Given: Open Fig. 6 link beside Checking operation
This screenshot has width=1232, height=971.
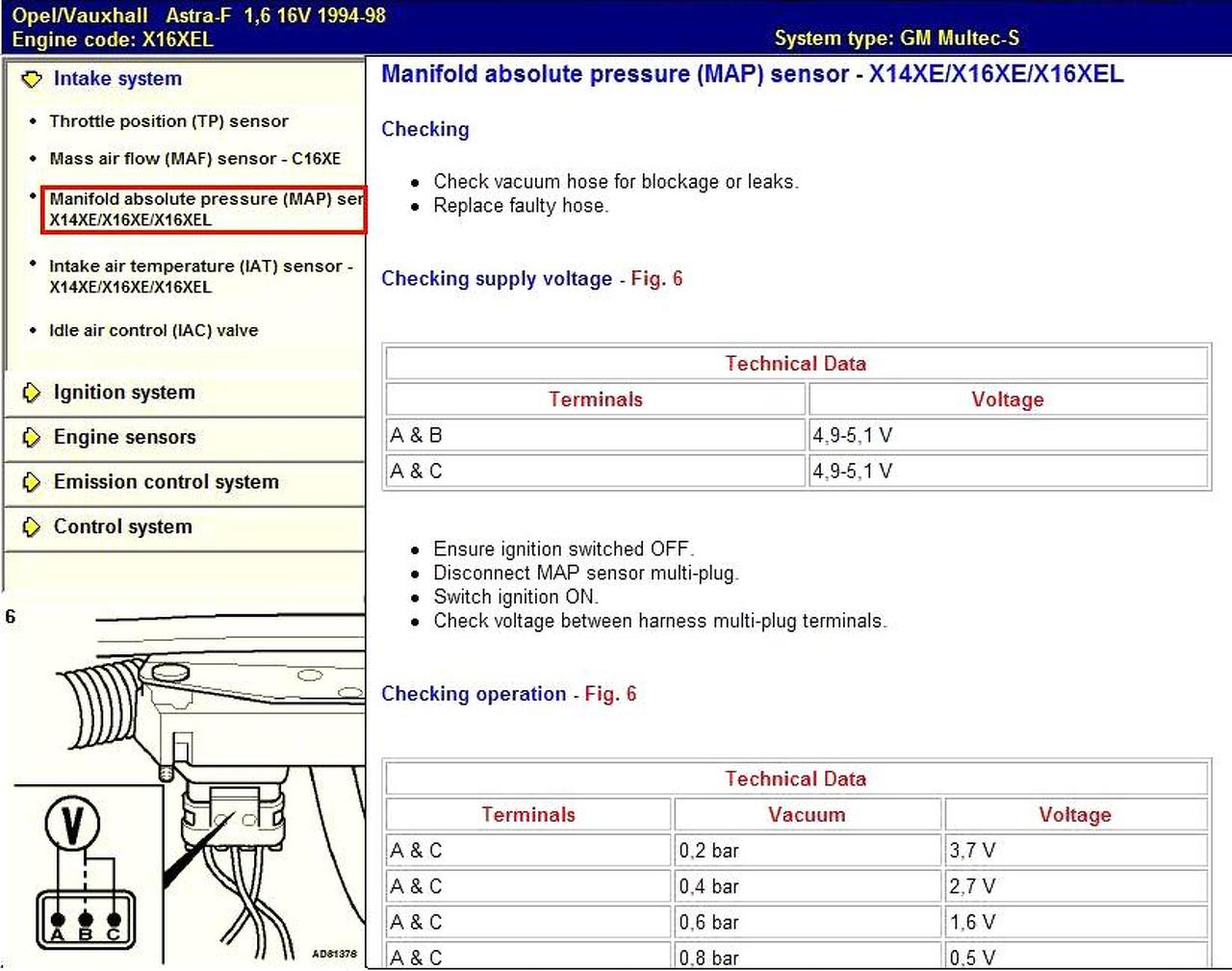Looking at the screenshot, I should [x=610, y=695].
